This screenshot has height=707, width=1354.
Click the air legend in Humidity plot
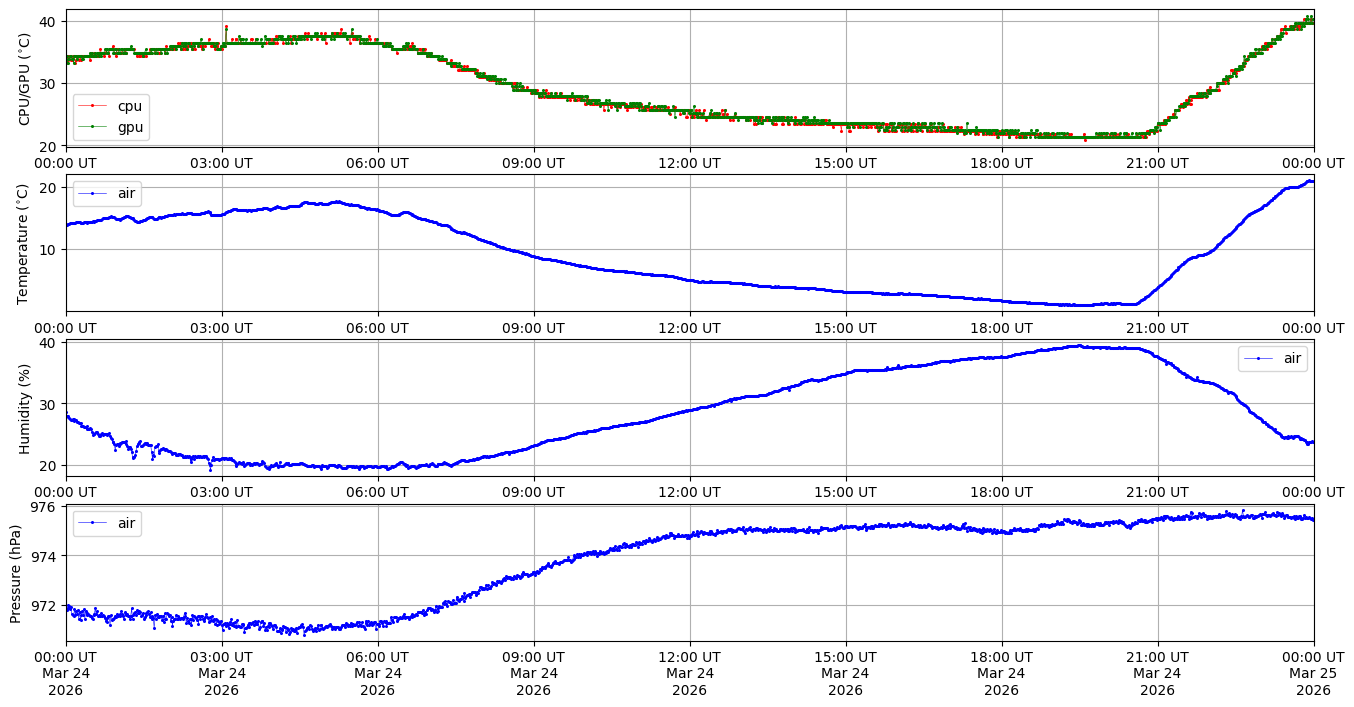pos(1272,358)
